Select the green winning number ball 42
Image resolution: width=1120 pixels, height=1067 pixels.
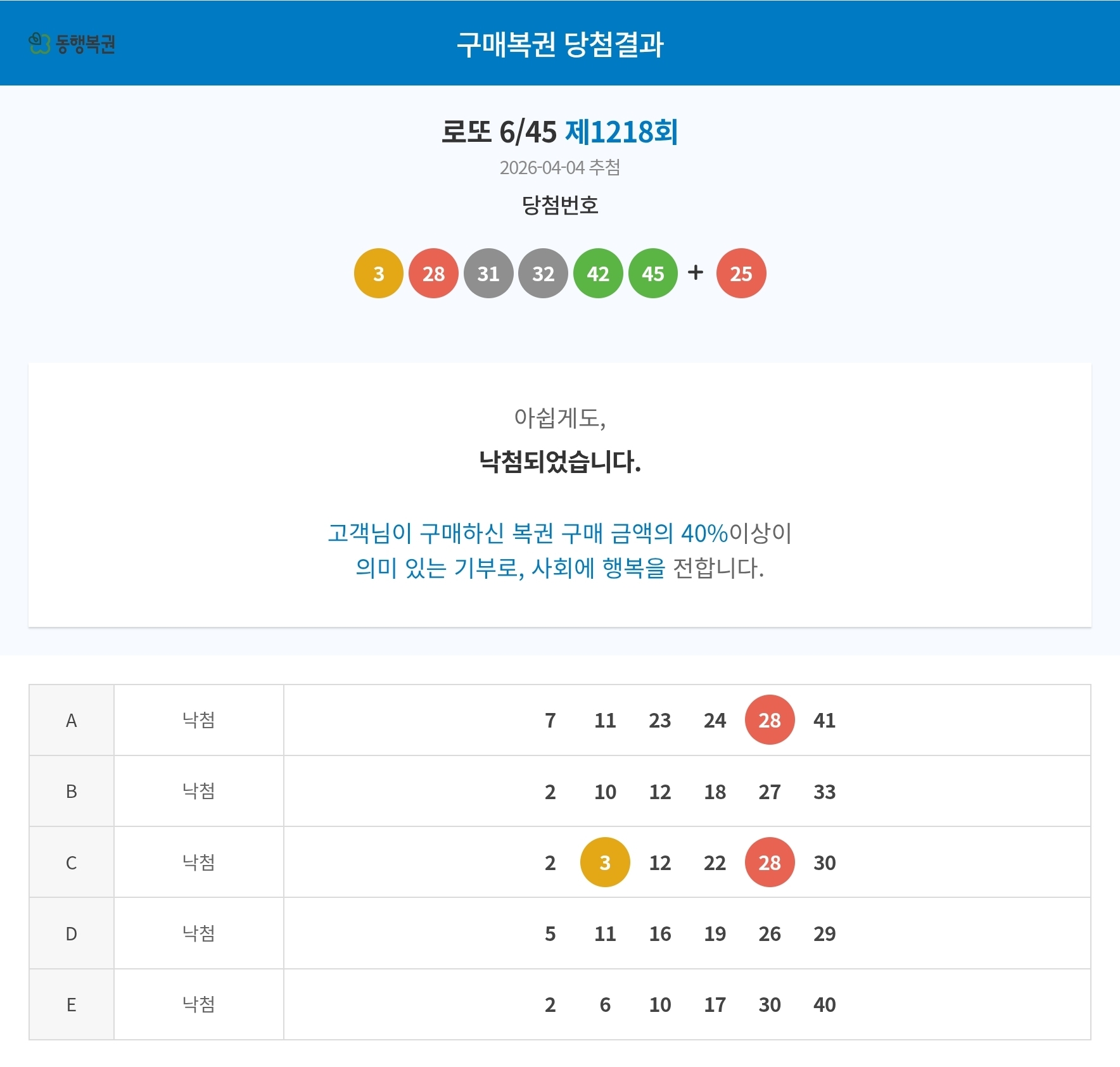coord(598,274)
